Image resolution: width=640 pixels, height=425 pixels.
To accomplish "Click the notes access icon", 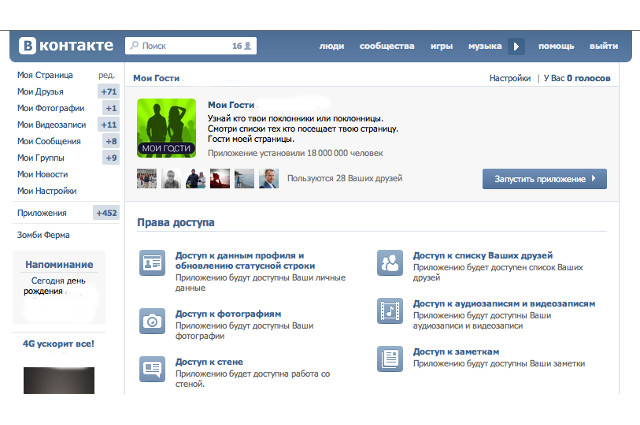I will [390, 359].
